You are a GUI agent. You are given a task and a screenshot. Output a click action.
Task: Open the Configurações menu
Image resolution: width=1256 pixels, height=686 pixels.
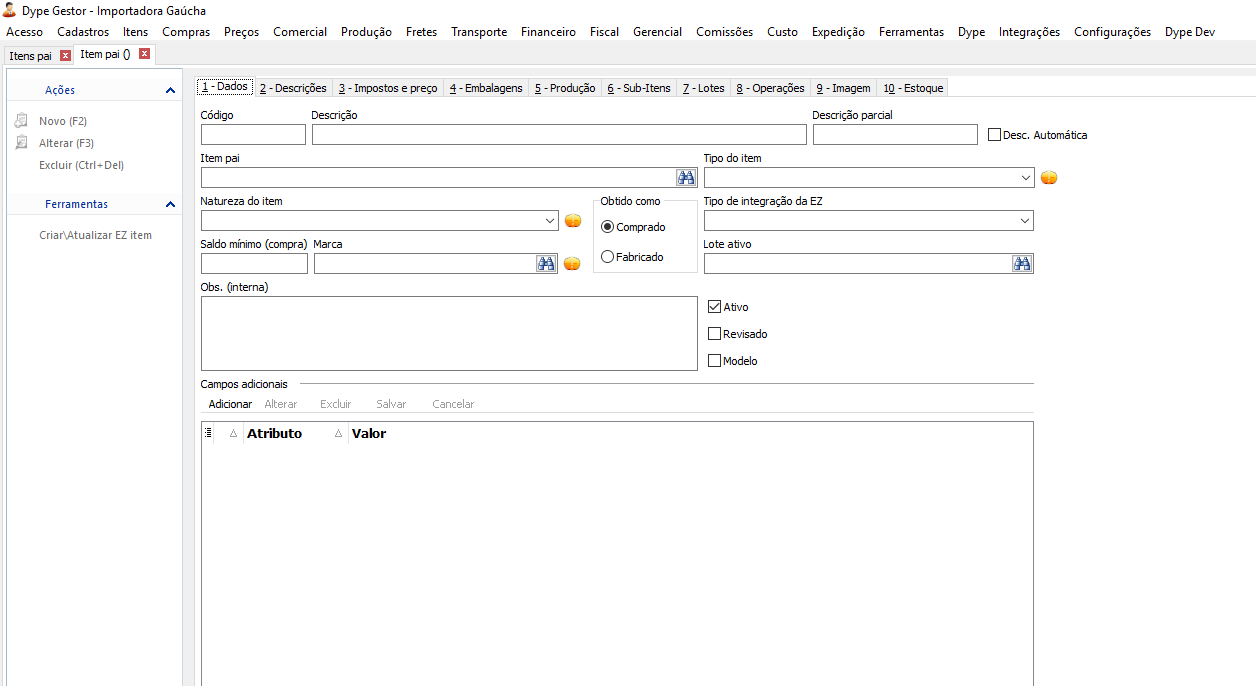[x=1112, y=32]
